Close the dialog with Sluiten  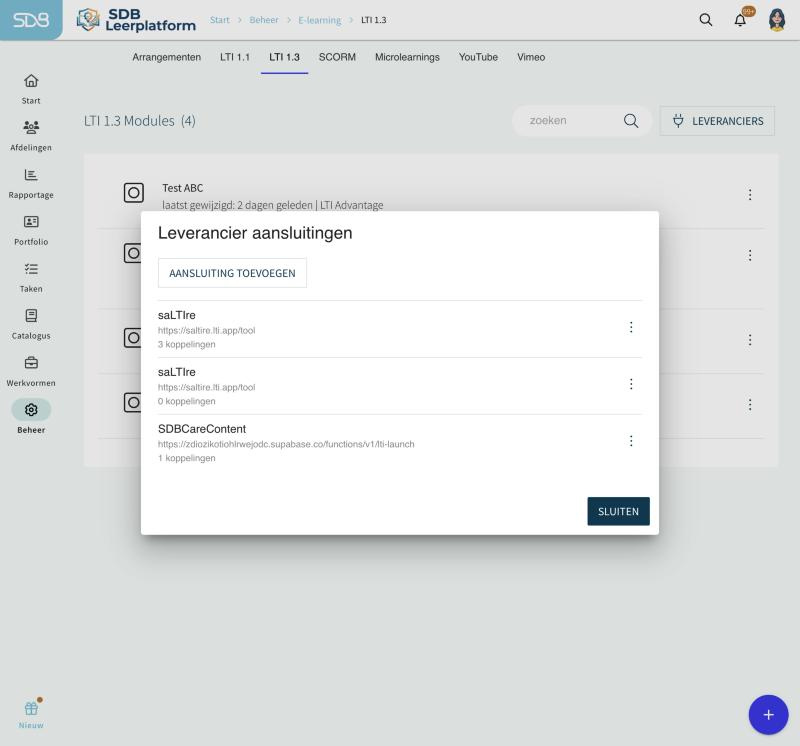[618, 511]
